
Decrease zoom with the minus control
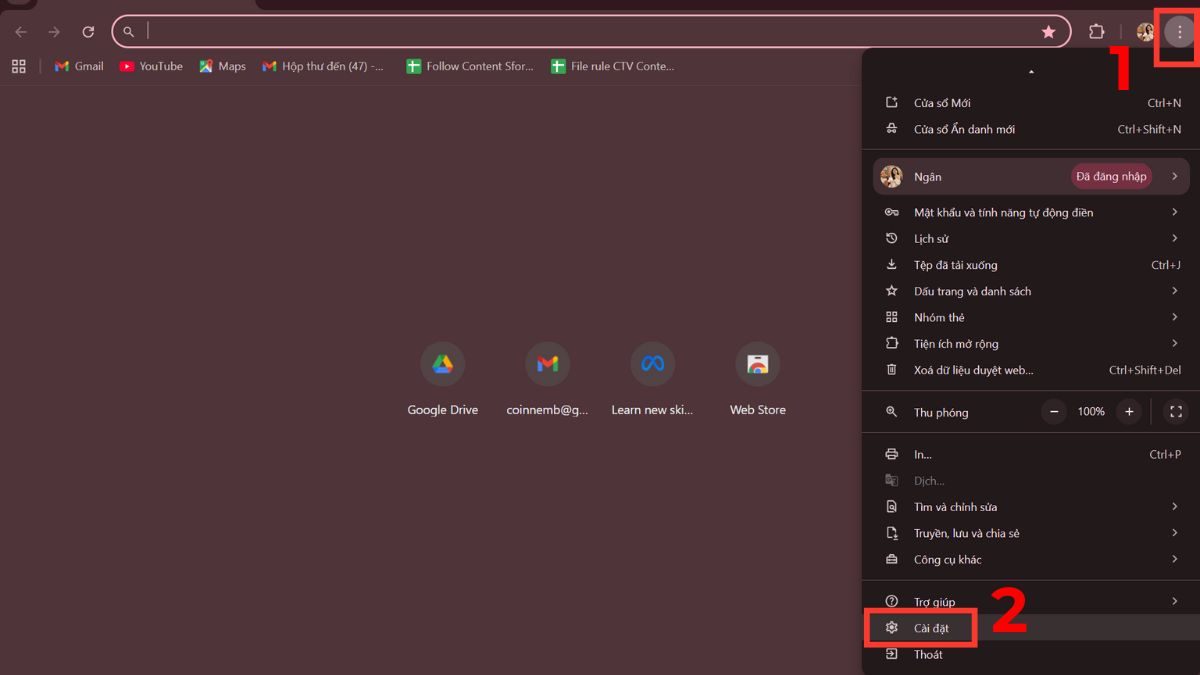tap(1053, 411)
